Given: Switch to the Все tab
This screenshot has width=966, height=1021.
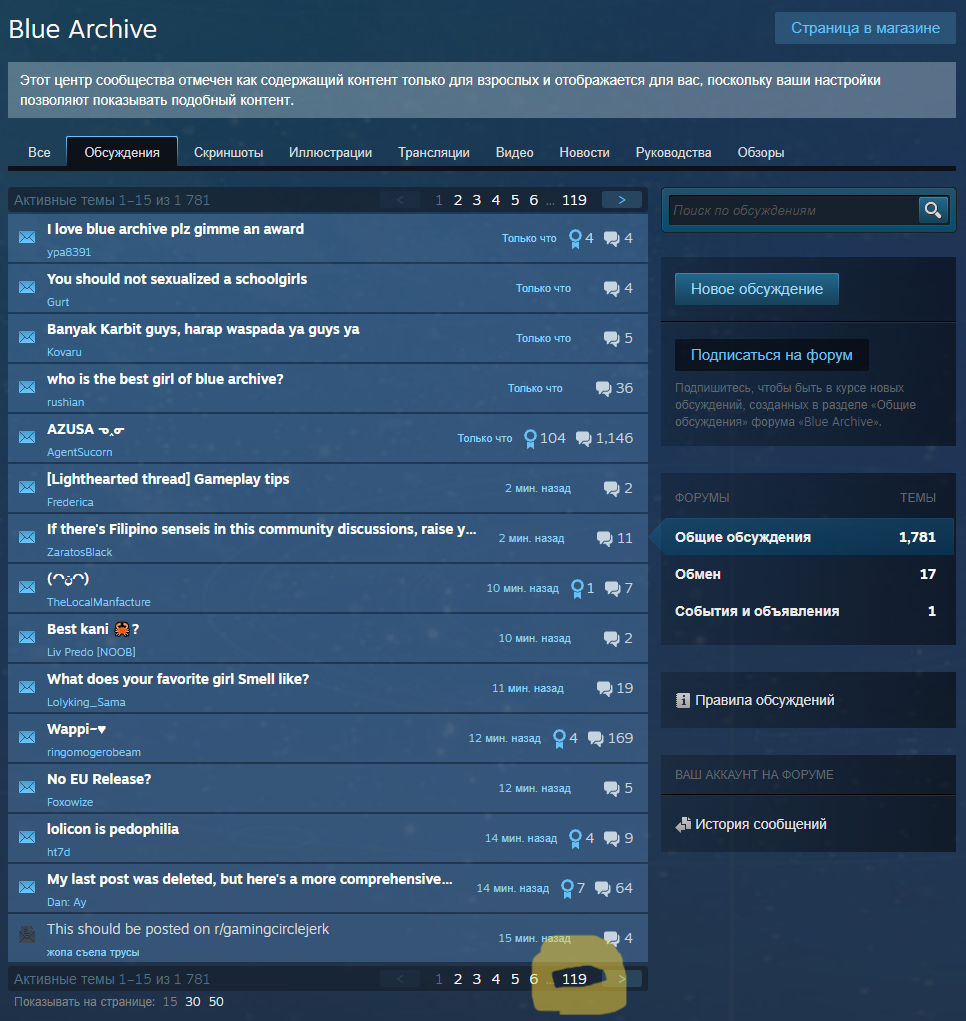Looking at the screenshot, I should coord(39,152).
